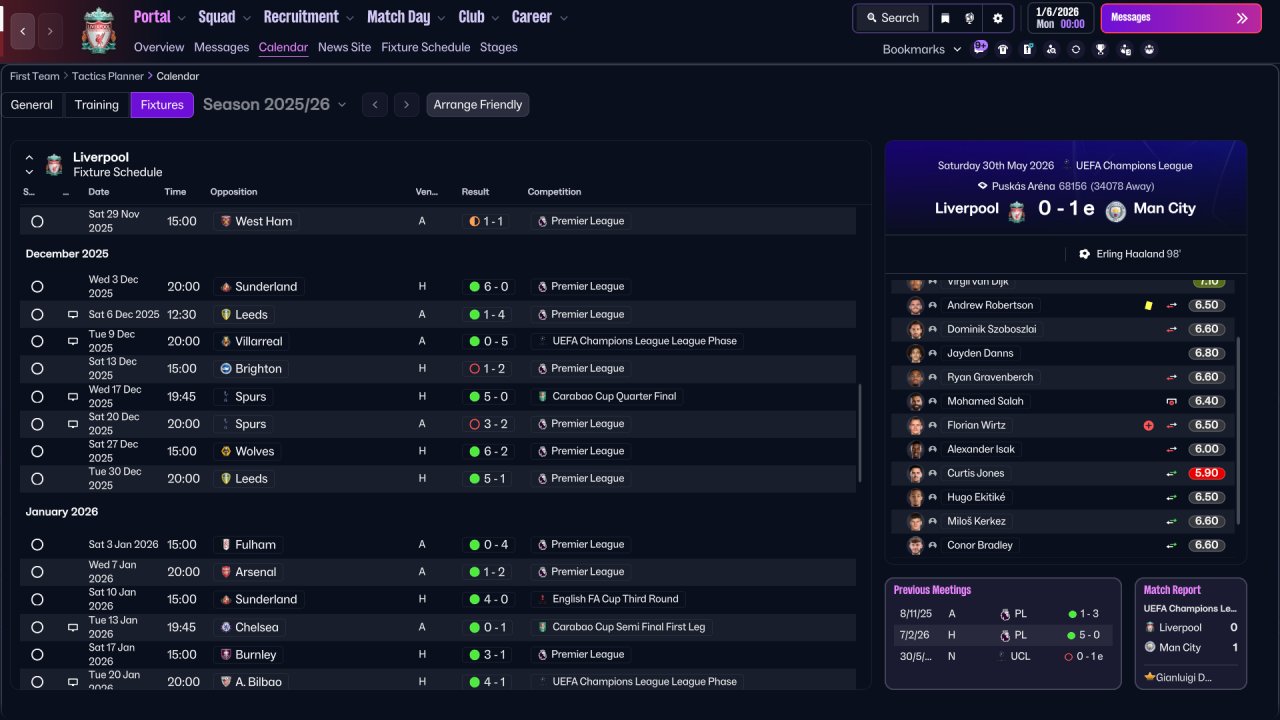
Task: Select the radio circle for Sunderland 6 - 0 fixture
Action: (37, 286)
